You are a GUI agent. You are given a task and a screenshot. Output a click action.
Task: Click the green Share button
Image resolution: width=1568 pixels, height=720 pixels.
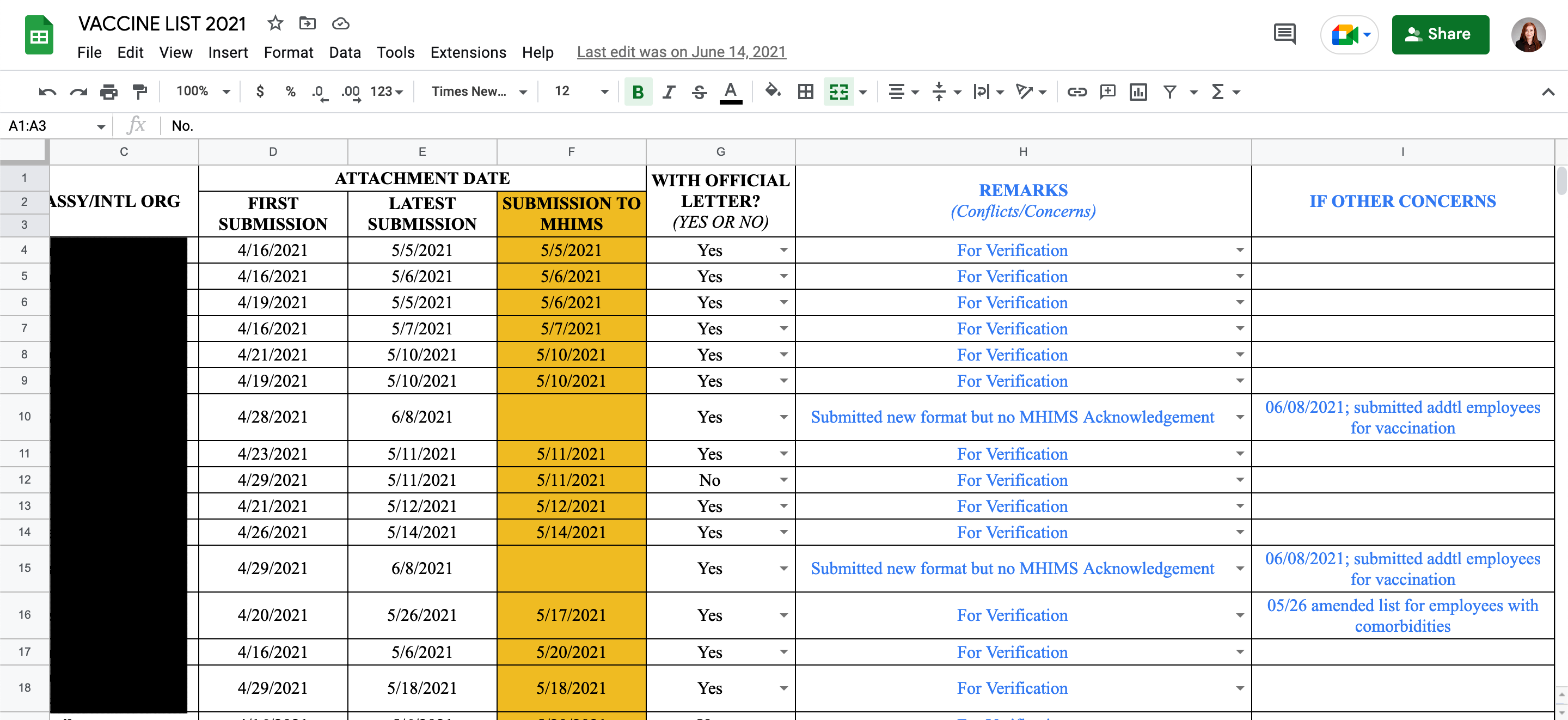coord(1440,35)
